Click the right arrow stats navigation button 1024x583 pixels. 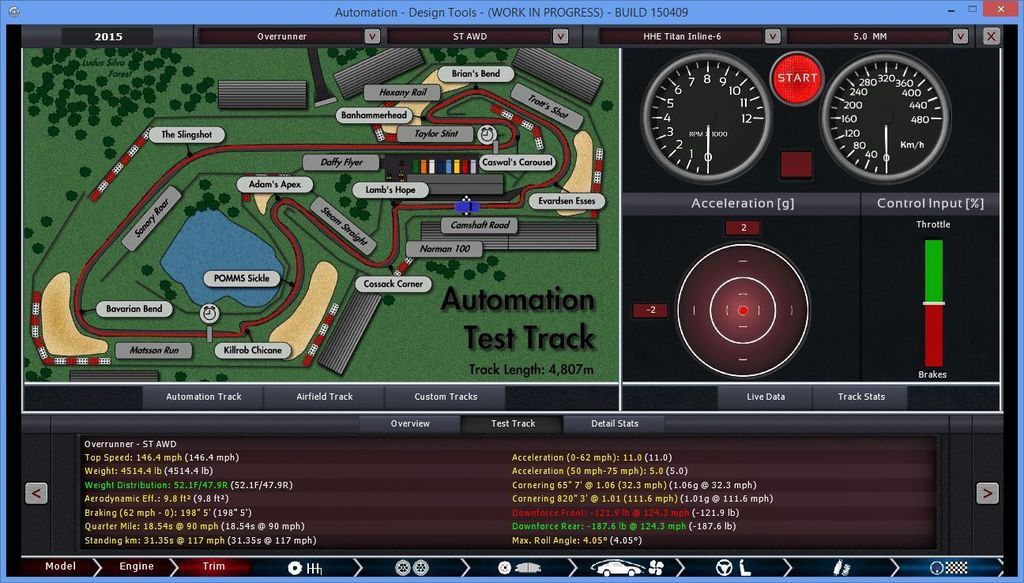point(987,494)
